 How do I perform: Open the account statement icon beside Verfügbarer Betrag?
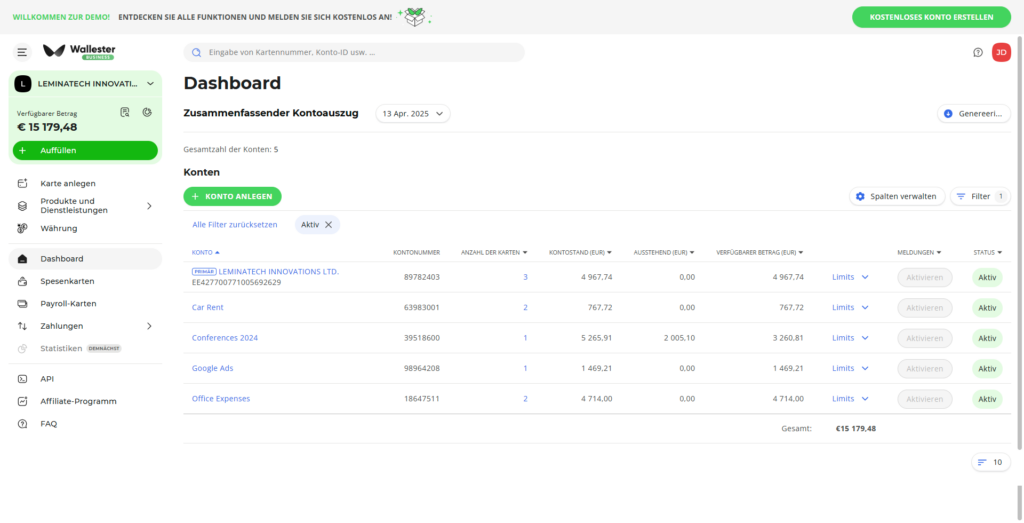(x=125, y=112)
